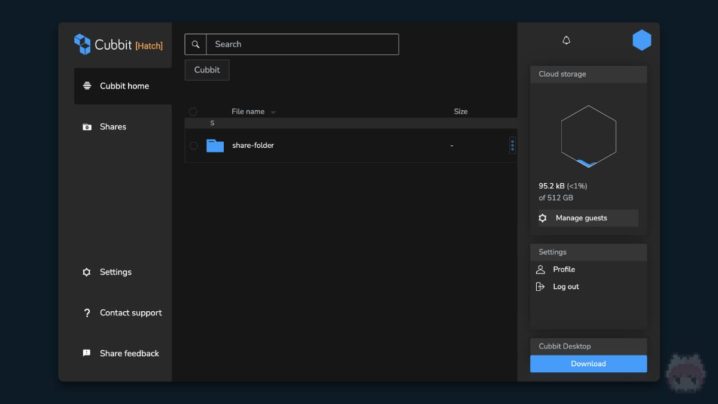Click the search magnifier icon

(x=196, y=44)
